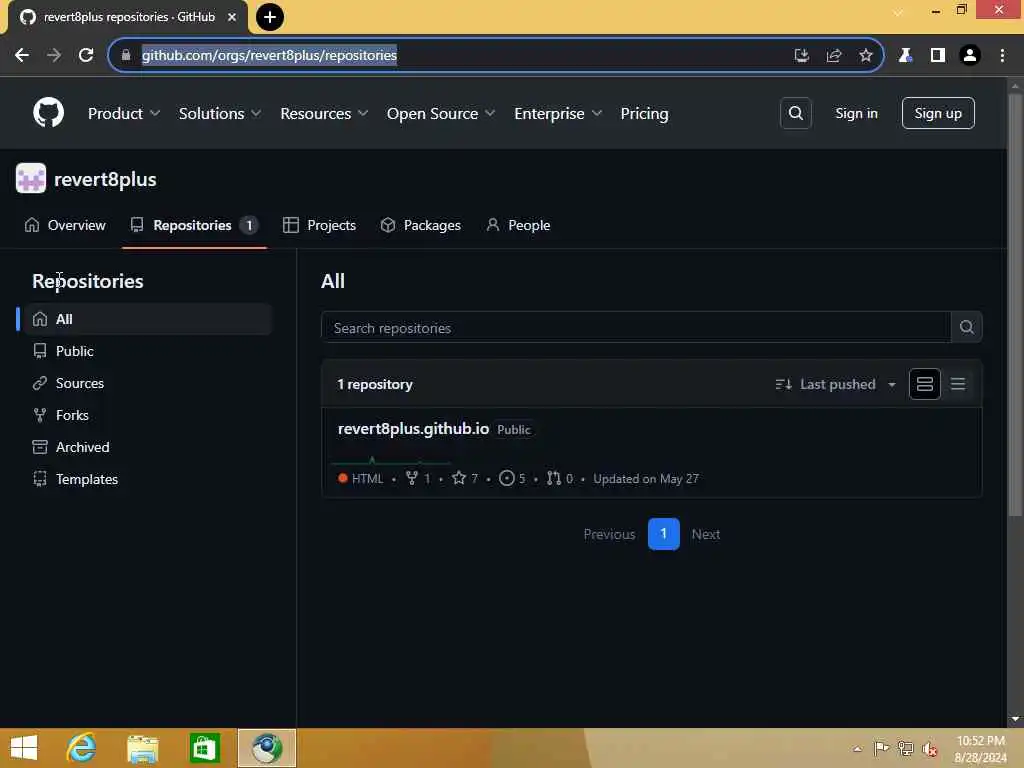The height and width of the screenshot is (768, 1024).
Task: Select the Repositories tab
Action: click(193, 225)
